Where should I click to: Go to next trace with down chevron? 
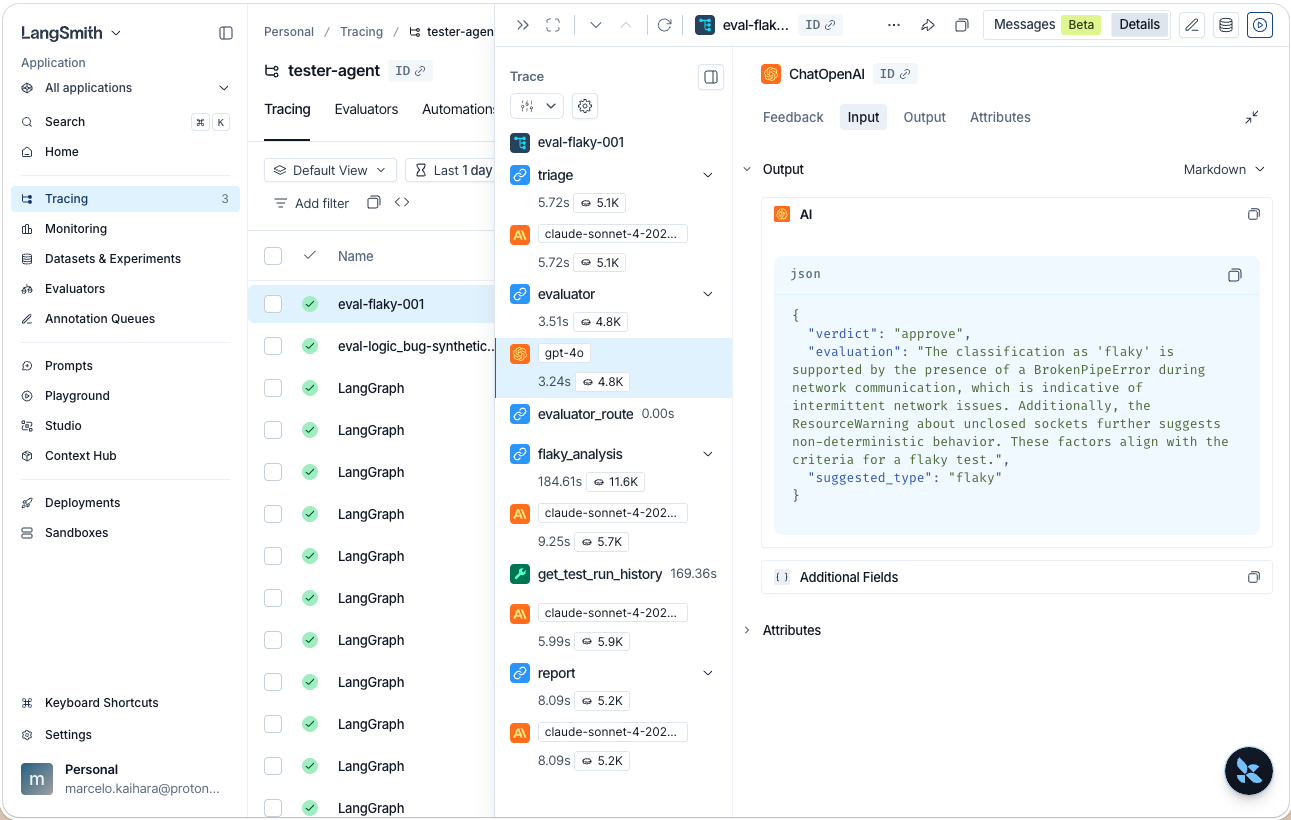point(596,25)
